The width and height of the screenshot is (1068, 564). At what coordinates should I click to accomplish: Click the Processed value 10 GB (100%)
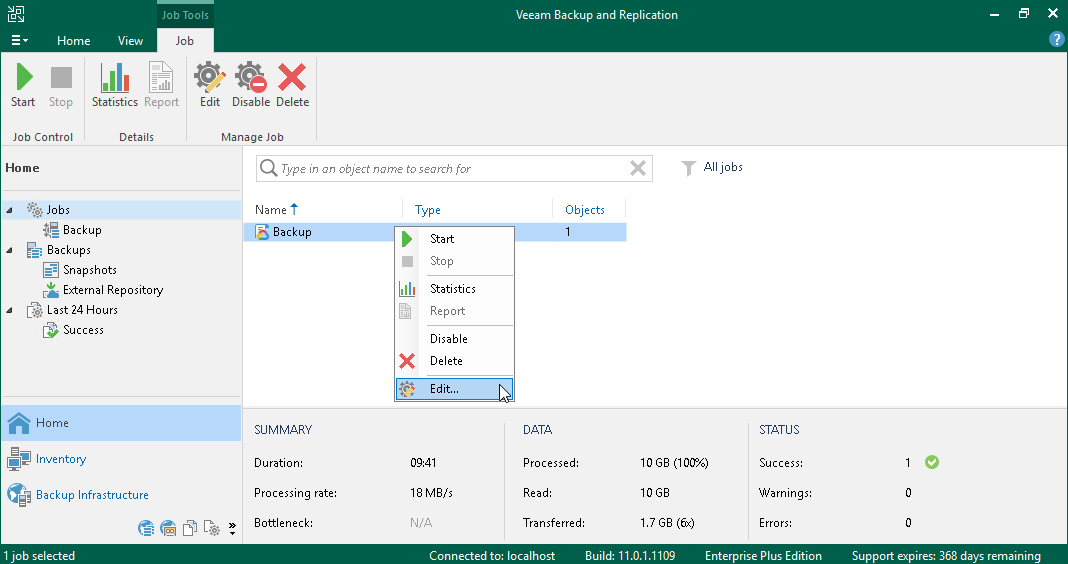point(674,463)
